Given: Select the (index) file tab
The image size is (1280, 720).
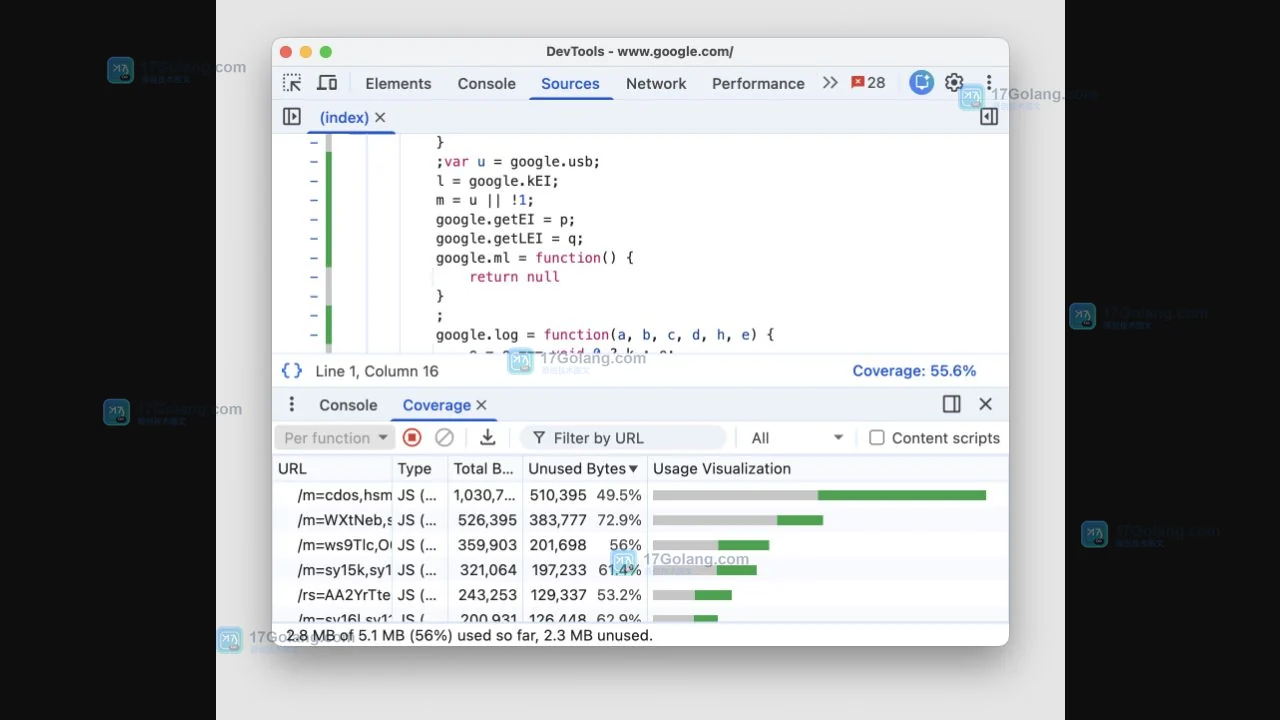Looking at the screenshot, I should coord(344,118).
